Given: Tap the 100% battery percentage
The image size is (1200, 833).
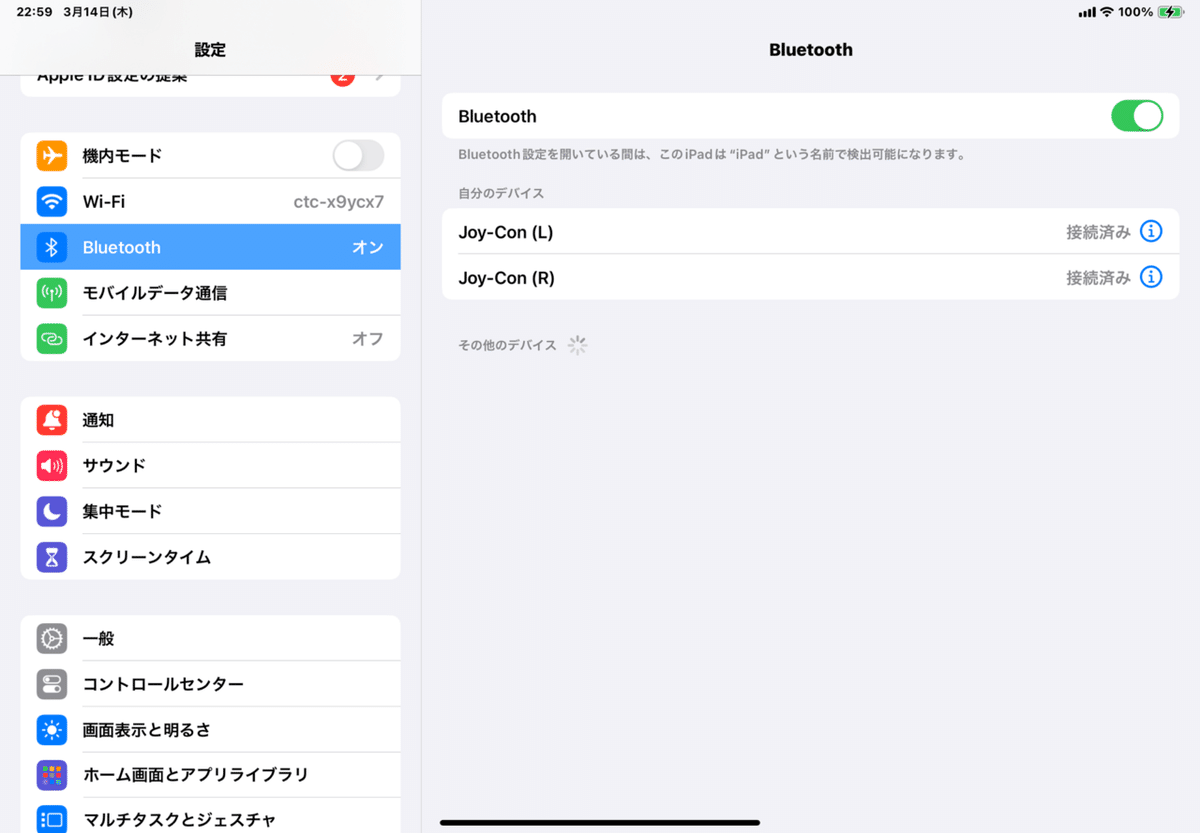Looking at the screenshot, I should click(1136, 12).
